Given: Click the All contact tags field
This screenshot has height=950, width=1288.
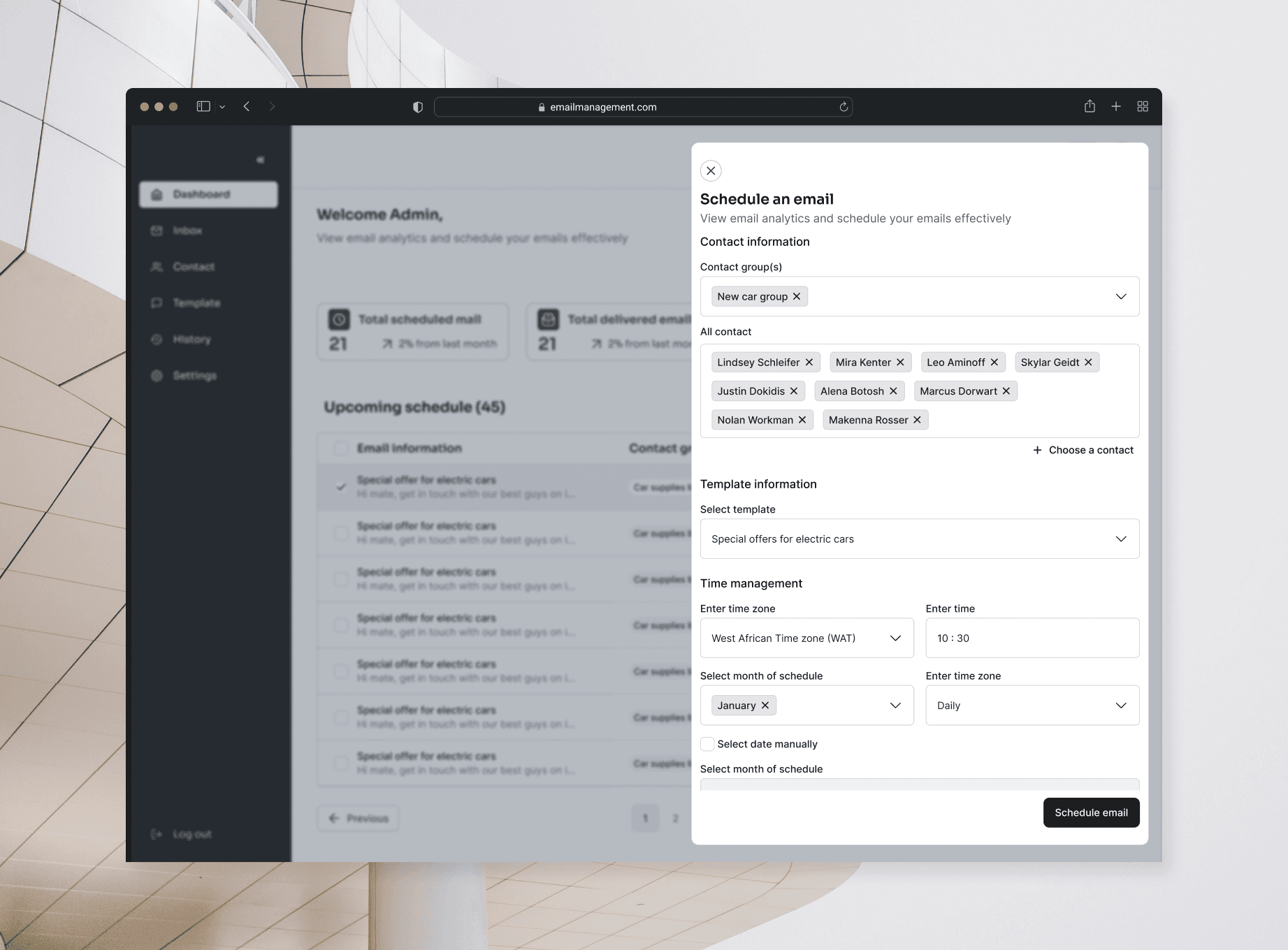Looking at the screenshot, I should [920, 390].
